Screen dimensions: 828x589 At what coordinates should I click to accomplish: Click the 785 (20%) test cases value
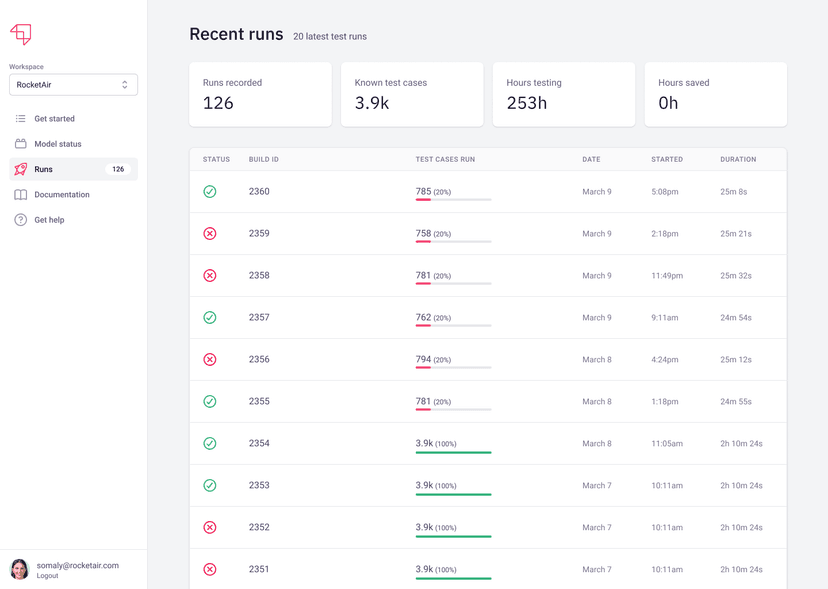434,191
